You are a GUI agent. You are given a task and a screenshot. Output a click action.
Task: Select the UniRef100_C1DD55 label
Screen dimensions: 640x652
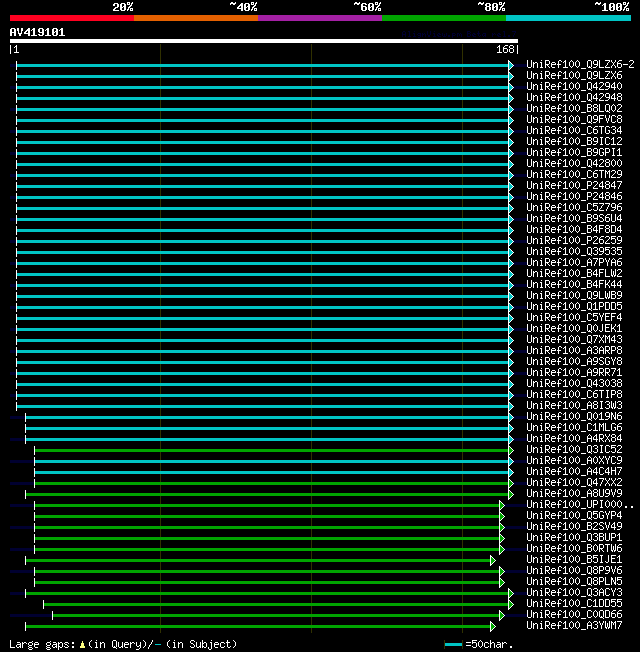[574, 604]
